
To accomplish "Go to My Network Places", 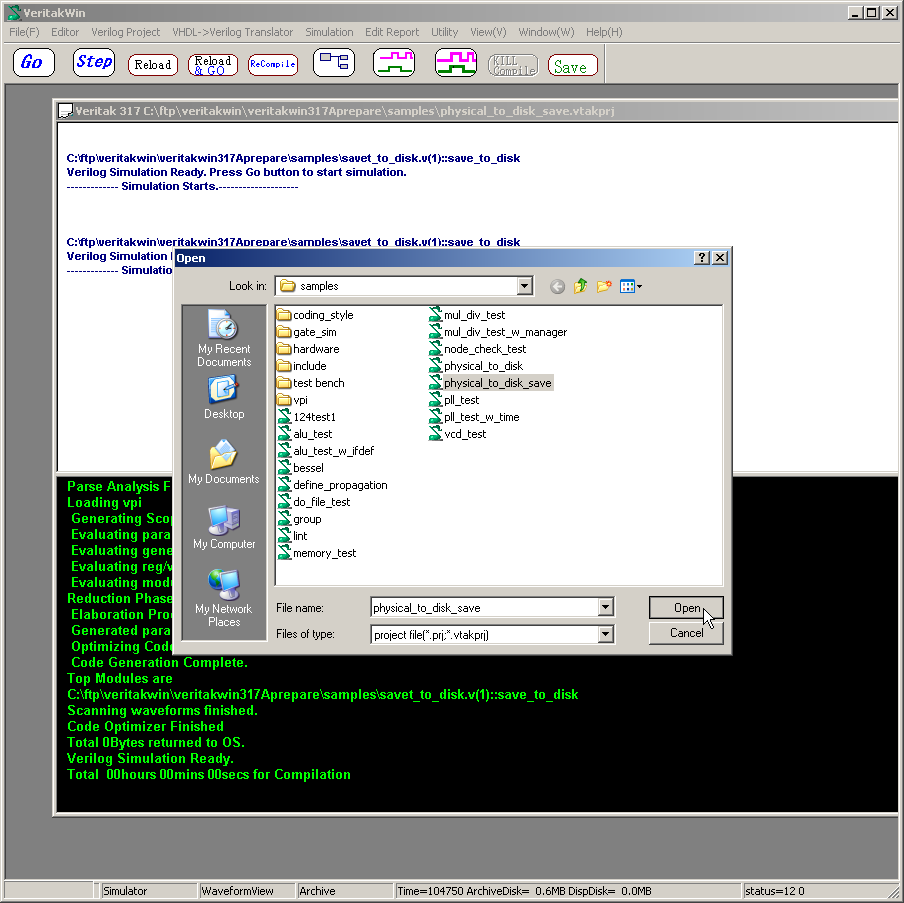I will (x=224, y=598).
